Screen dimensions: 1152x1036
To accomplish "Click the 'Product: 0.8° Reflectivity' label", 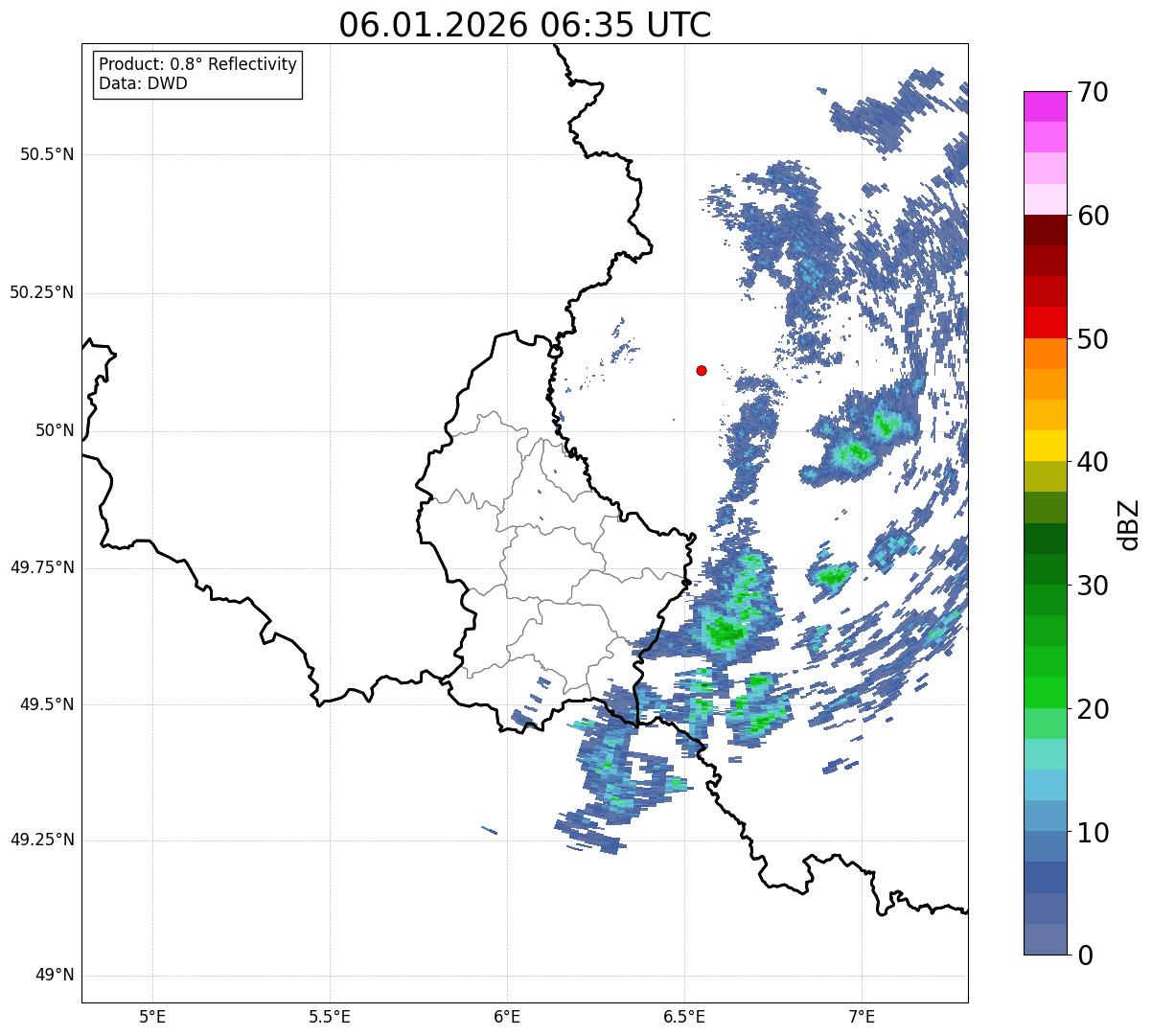I will coord(198,64).
